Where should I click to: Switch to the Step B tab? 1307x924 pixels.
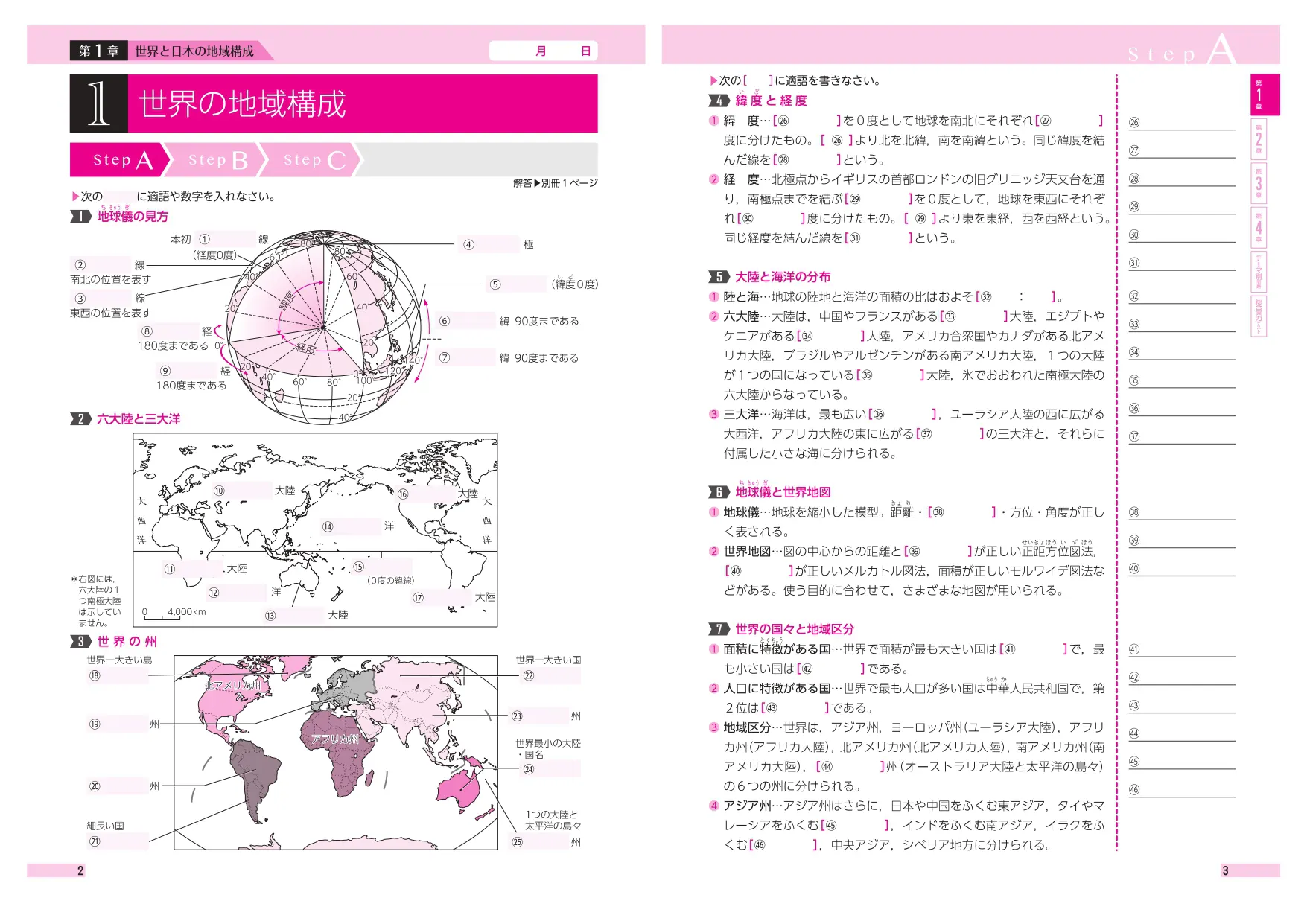[x=216, y=160]
